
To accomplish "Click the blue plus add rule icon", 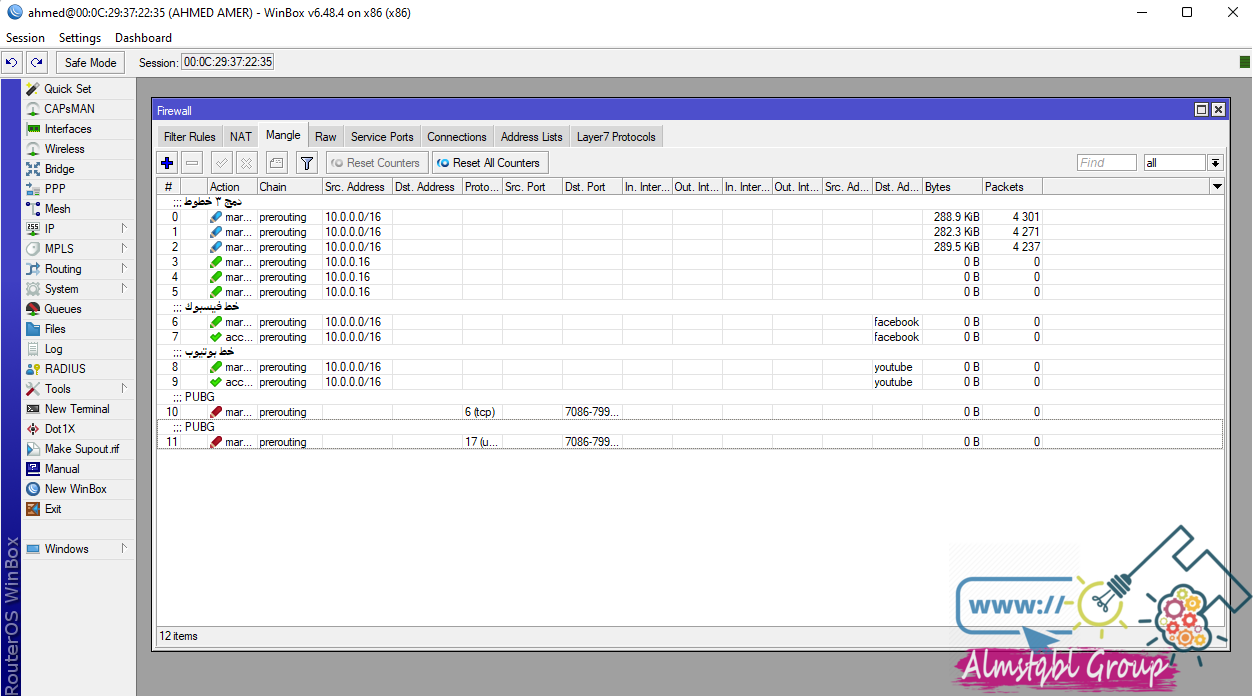I will pyautogui.click(x=167, y=163).
